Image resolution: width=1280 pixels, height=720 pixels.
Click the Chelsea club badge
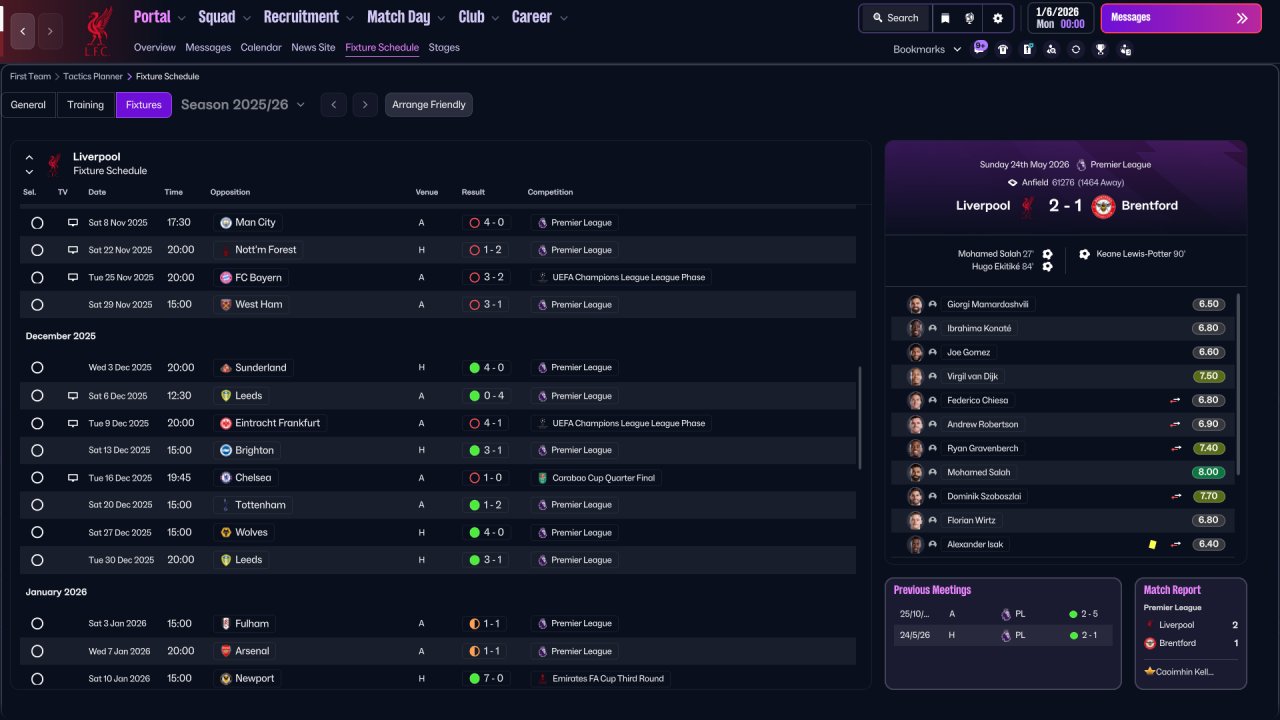point(226,478)
